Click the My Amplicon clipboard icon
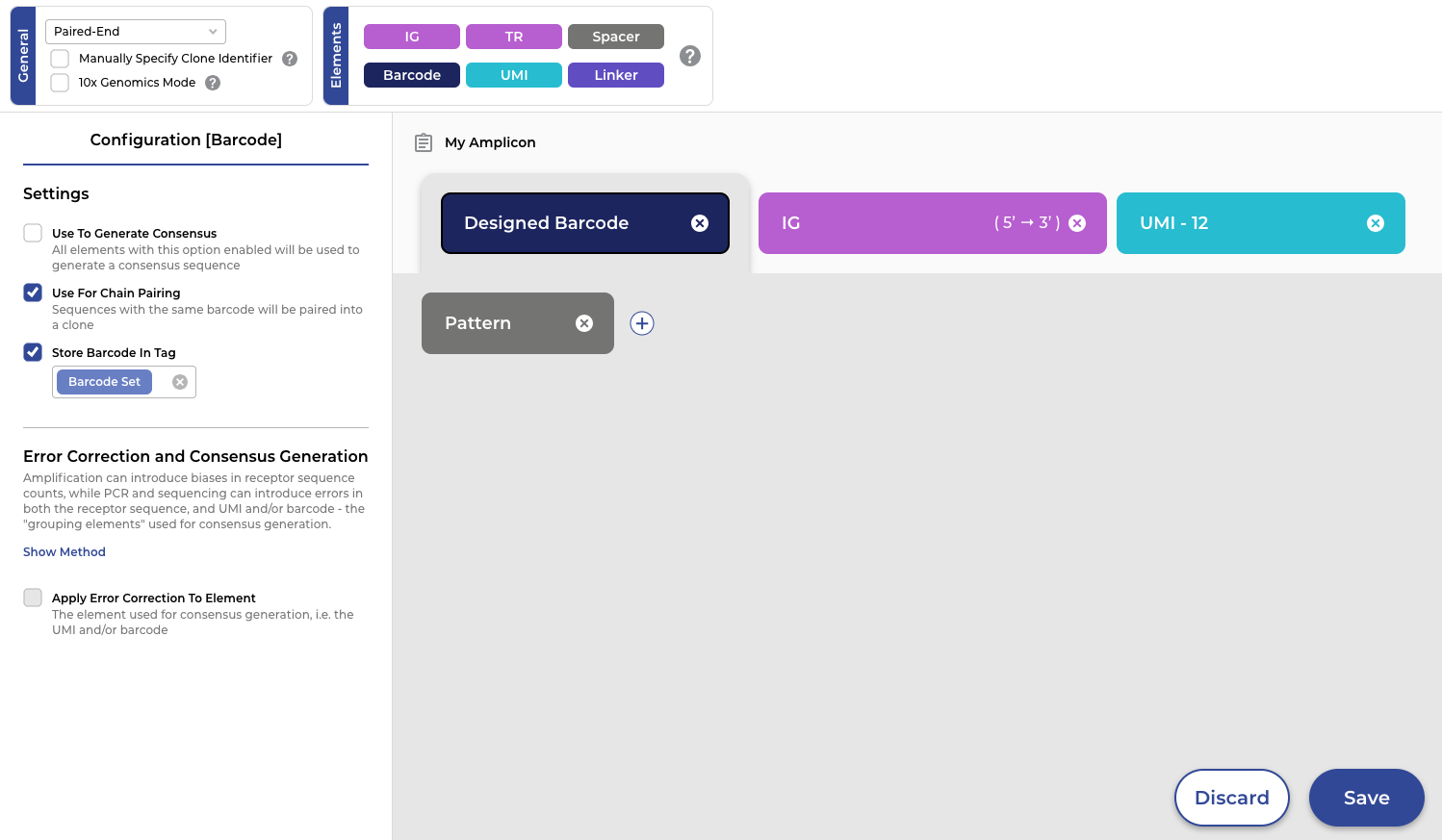 click(x=424, y=142)
